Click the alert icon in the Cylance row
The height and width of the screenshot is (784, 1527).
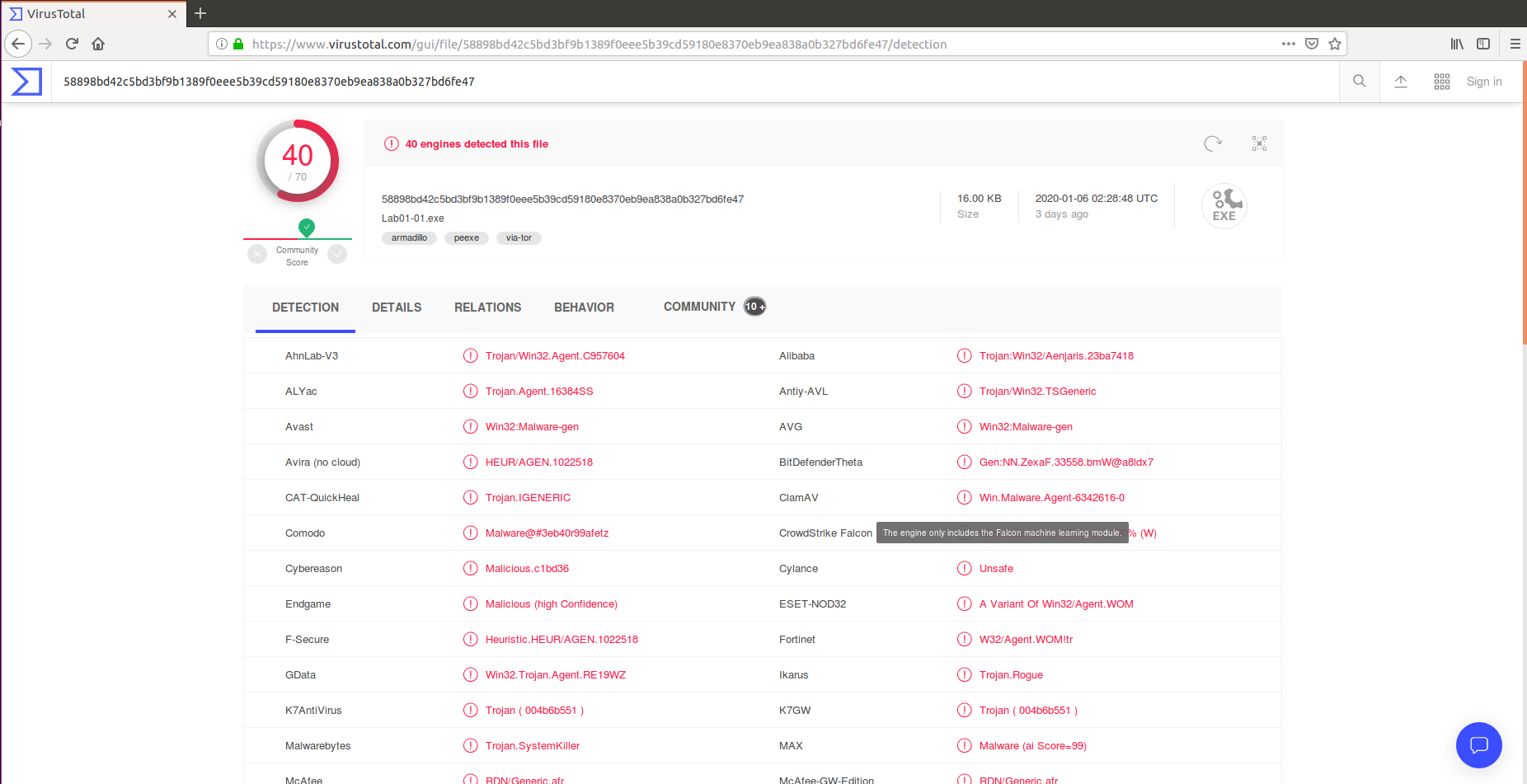964,568
